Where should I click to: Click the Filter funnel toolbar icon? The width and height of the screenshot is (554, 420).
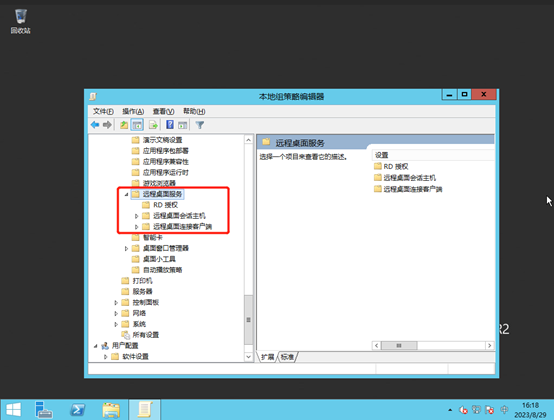[200, 125]
